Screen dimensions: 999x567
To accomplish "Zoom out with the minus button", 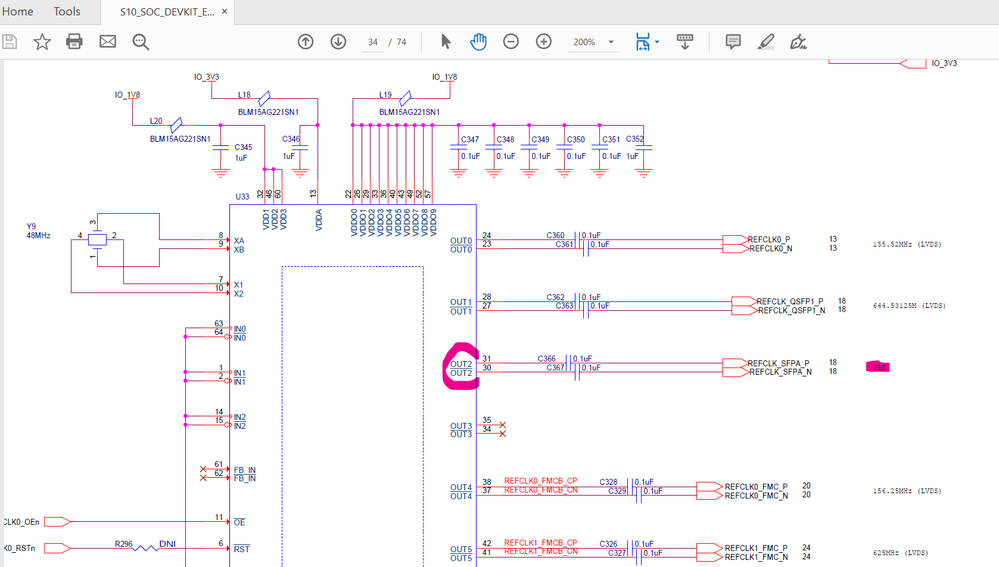I will (x=511, y=42).
